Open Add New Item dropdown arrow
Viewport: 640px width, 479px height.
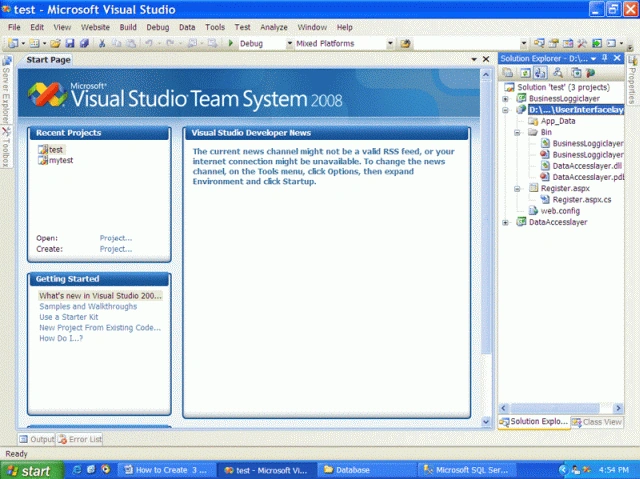click(x=44, y=43)
